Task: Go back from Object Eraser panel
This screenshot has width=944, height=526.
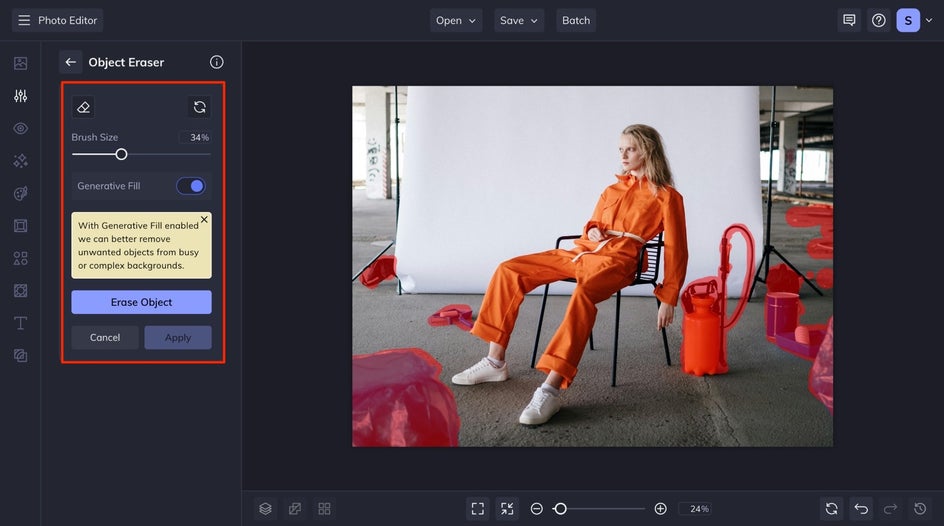Action: (x=70, y=62)
